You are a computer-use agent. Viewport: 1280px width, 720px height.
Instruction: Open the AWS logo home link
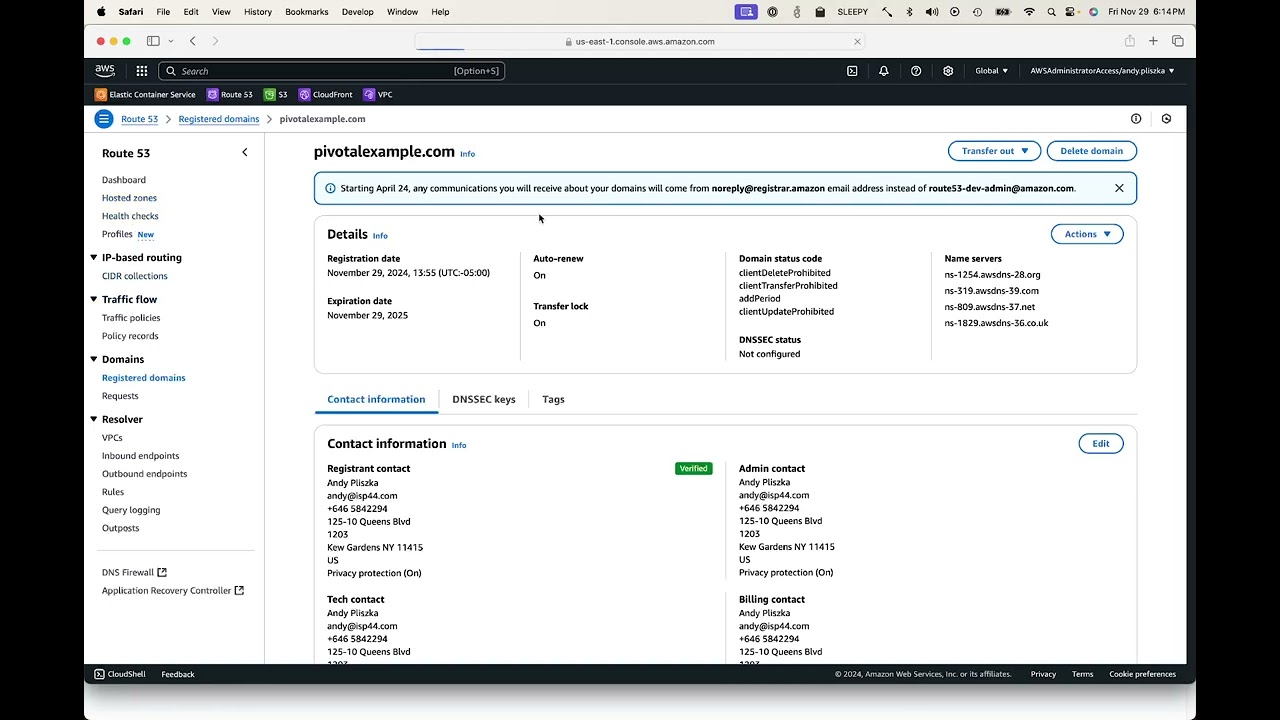point(105,71)
